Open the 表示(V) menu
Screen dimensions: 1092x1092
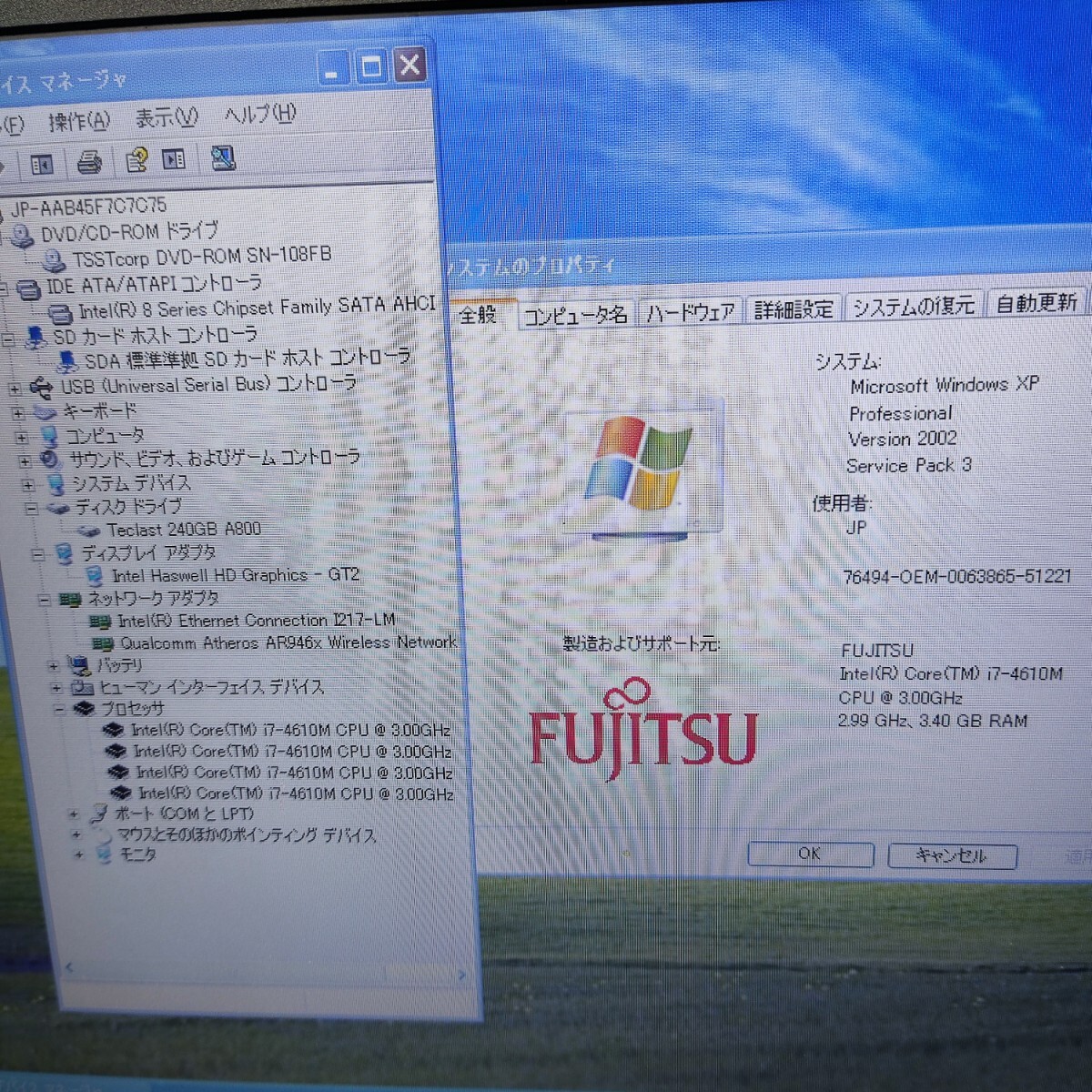[x=166, y=117]
